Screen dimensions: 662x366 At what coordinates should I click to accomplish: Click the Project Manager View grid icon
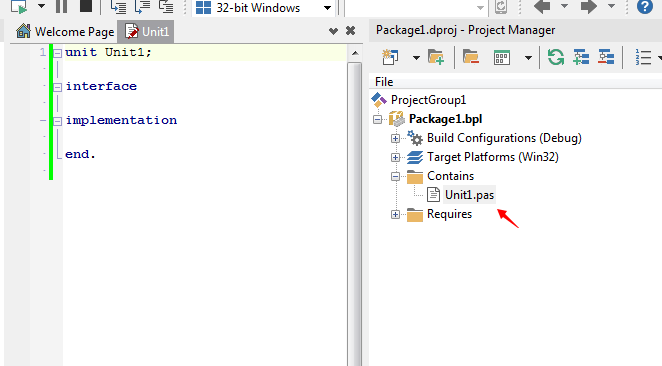pyautogui.click(x=502, y=58)
